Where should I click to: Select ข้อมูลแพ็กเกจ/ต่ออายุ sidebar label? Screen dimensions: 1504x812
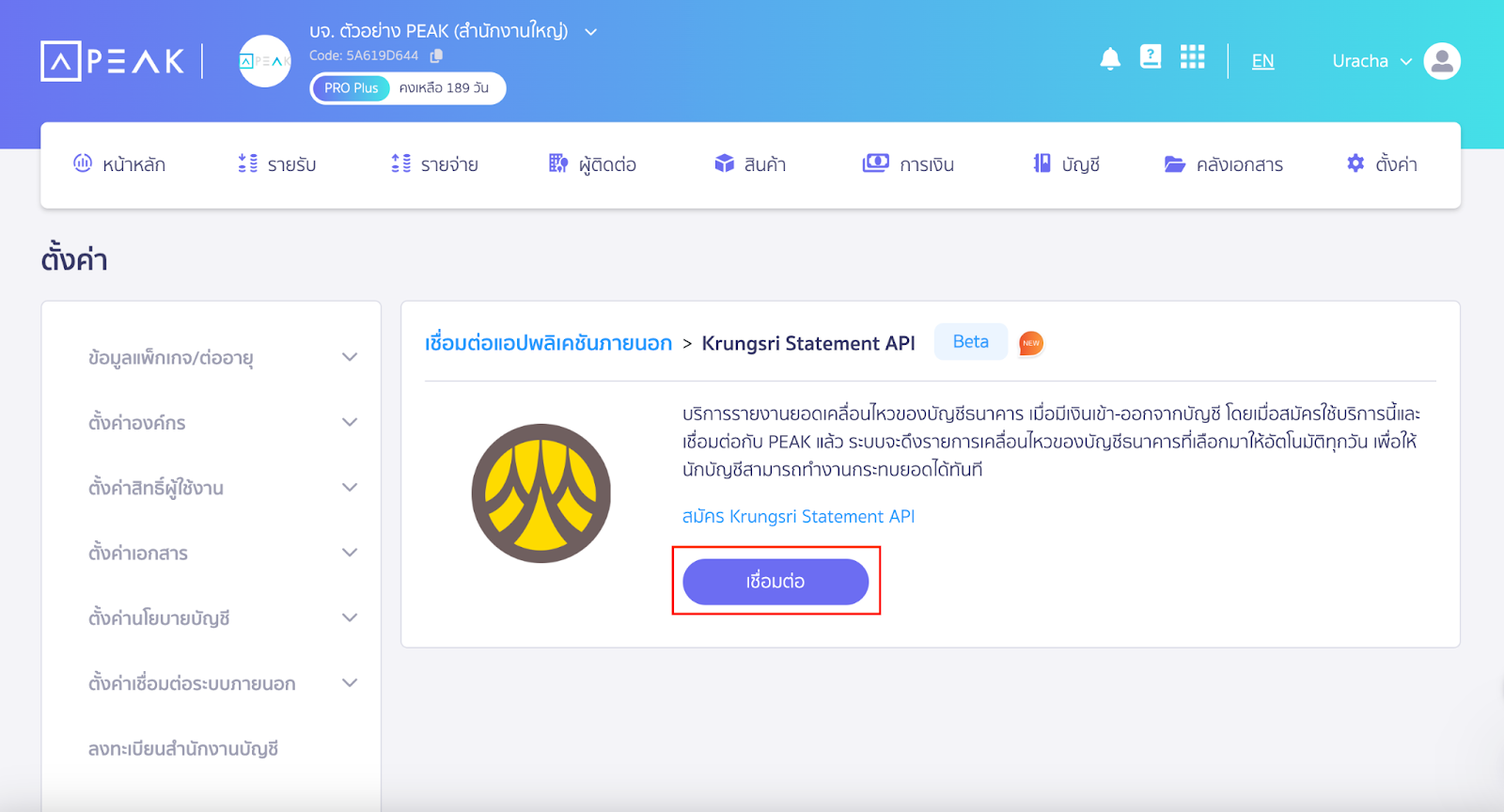pyautogui.click(x=171, y=358)
